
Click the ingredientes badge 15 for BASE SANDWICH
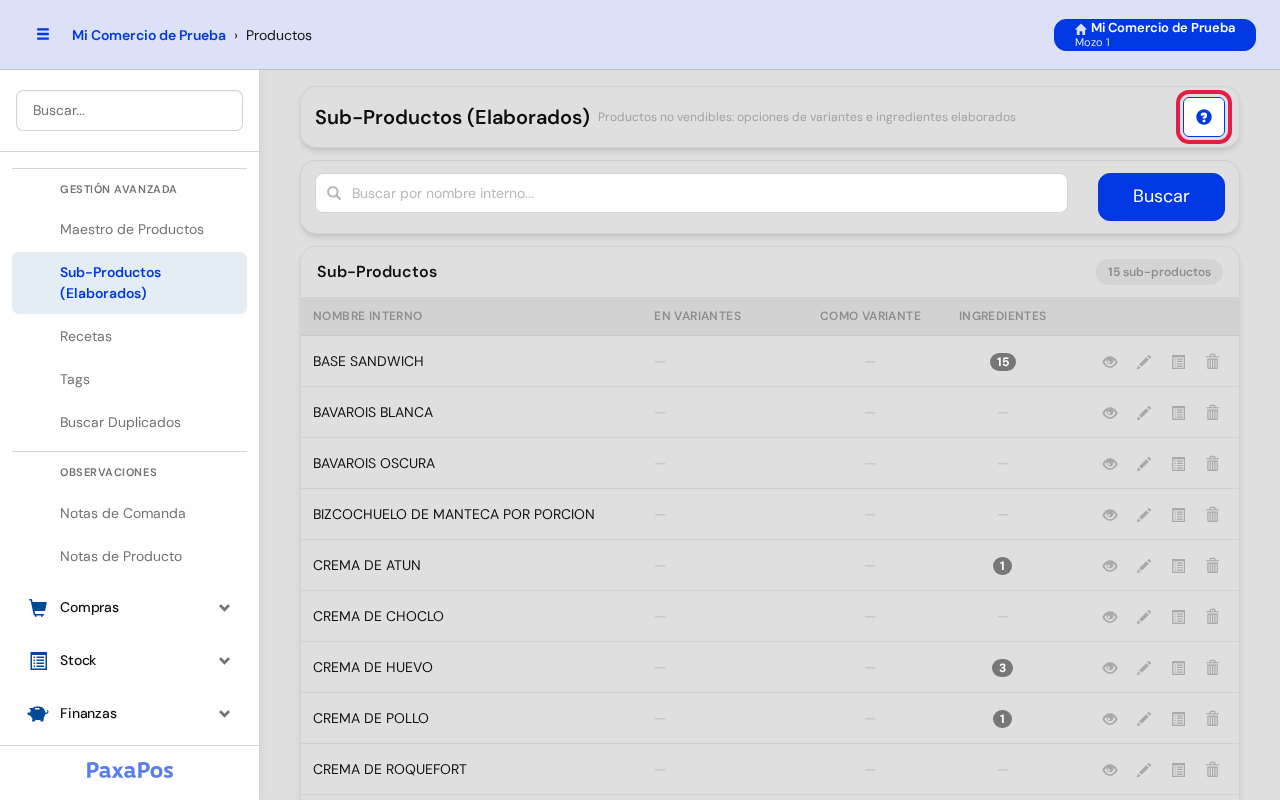tap(1003, 362)
